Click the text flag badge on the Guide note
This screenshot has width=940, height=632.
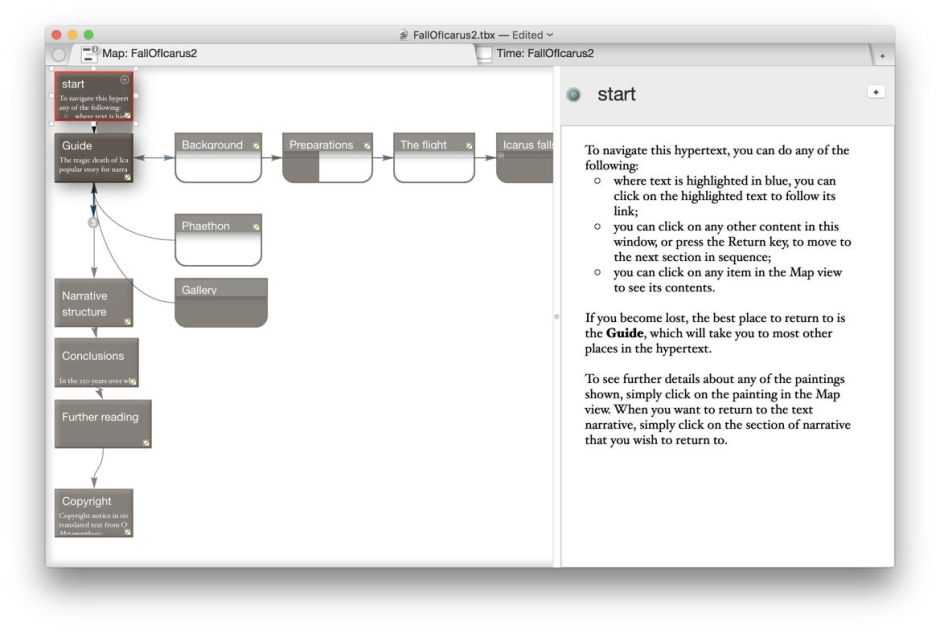[x=127, y=177]
